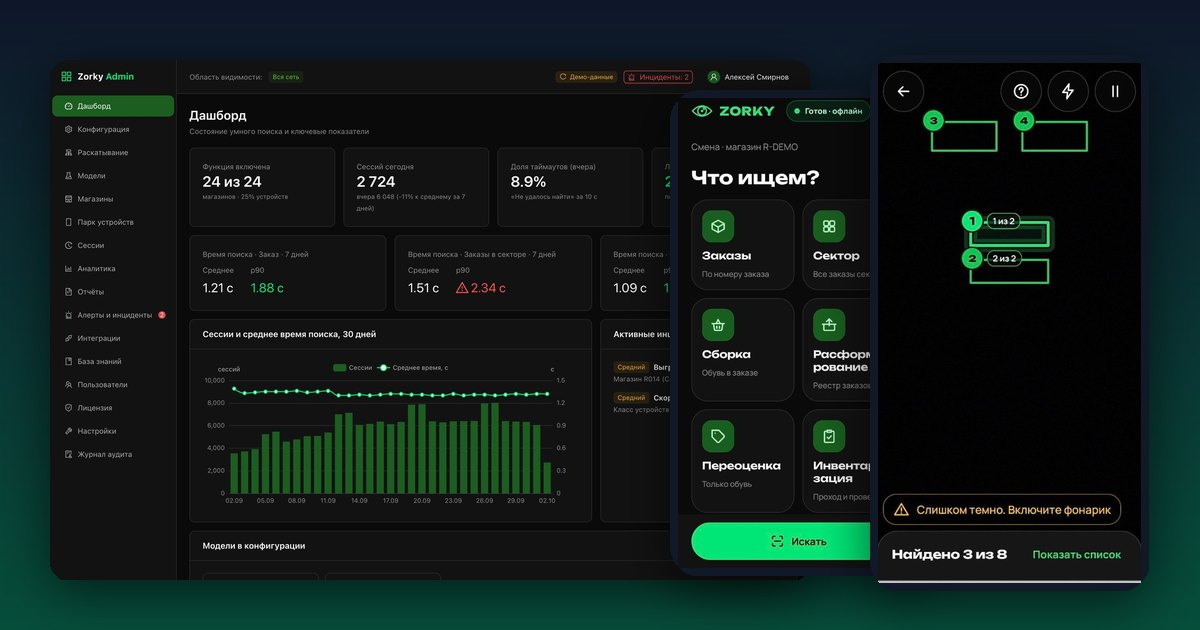Click the 2 из 2 detected box

tap(1010, 269)
